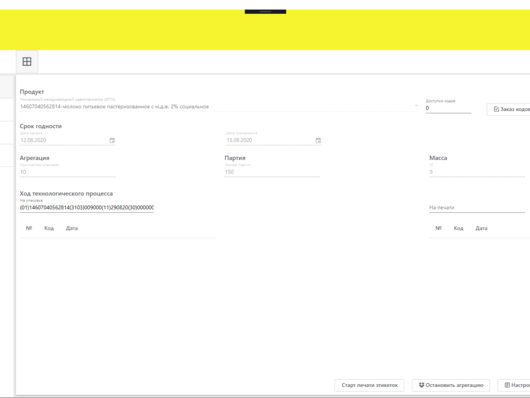Click the Дата column header in right table
The image size is (530, 398).
481,228
